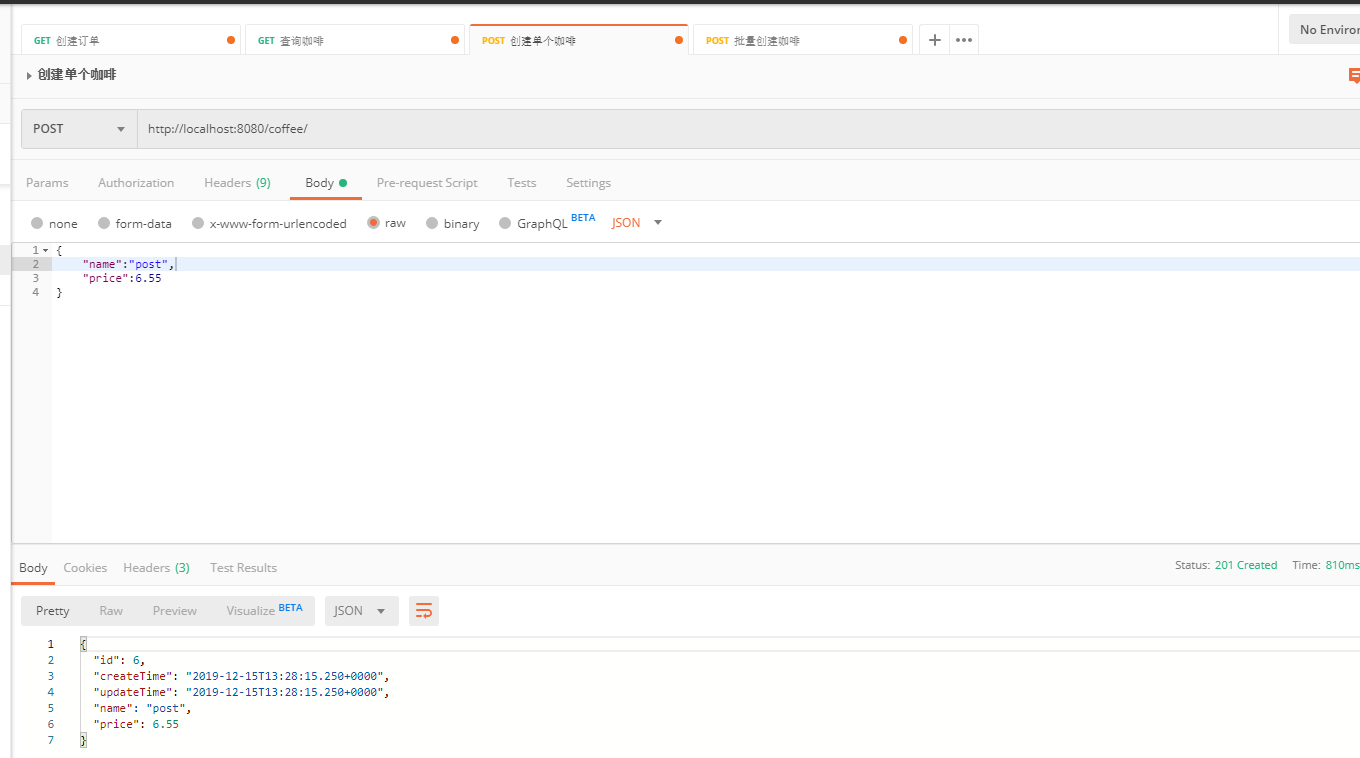Select x-www-form-urlencoded body type
Image resolution: width=1360 pixels, height=758 pixels.
click(x=198, y=224)
